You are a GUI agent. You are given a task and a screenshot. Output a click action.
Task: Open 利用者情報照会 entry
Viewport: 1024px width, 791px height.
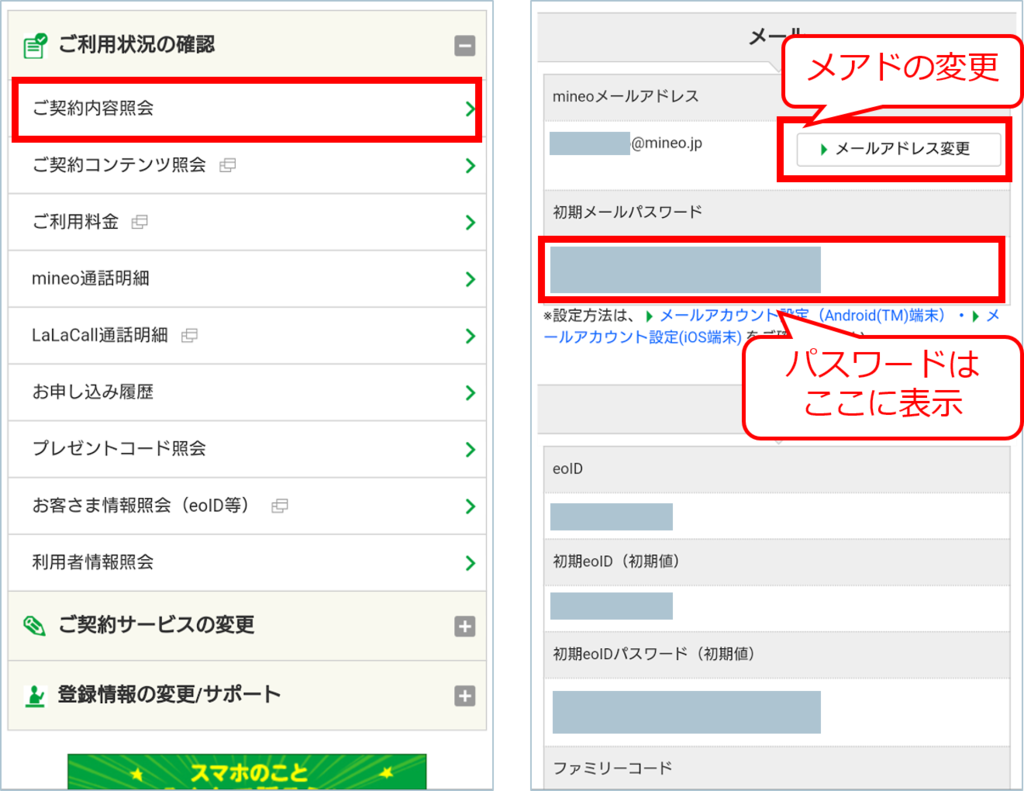[248, 562]
